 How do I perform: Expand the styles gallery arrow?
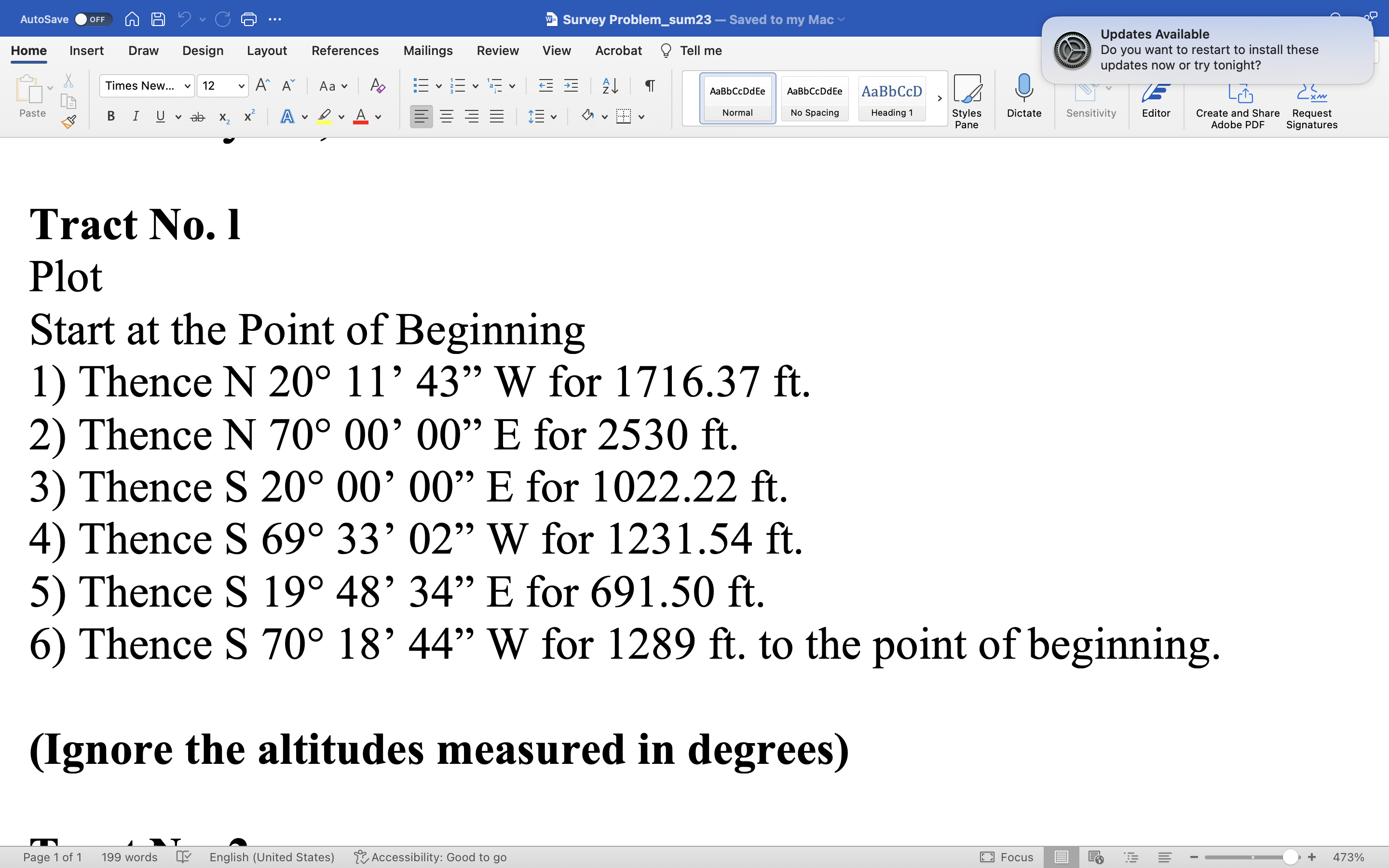pyautogui.click(x=939, y=98)
